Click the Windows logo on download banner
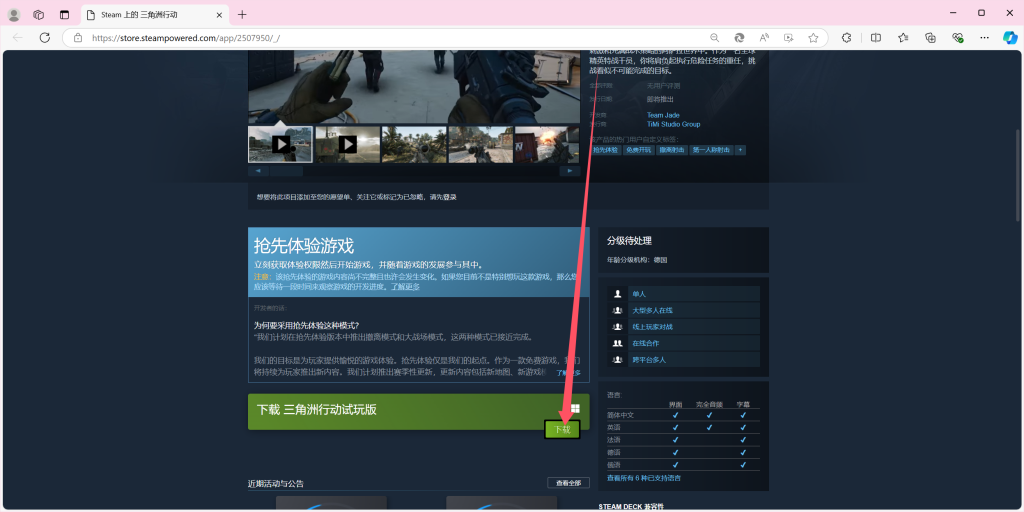The image size is (1024, 512). coord(575,408)
